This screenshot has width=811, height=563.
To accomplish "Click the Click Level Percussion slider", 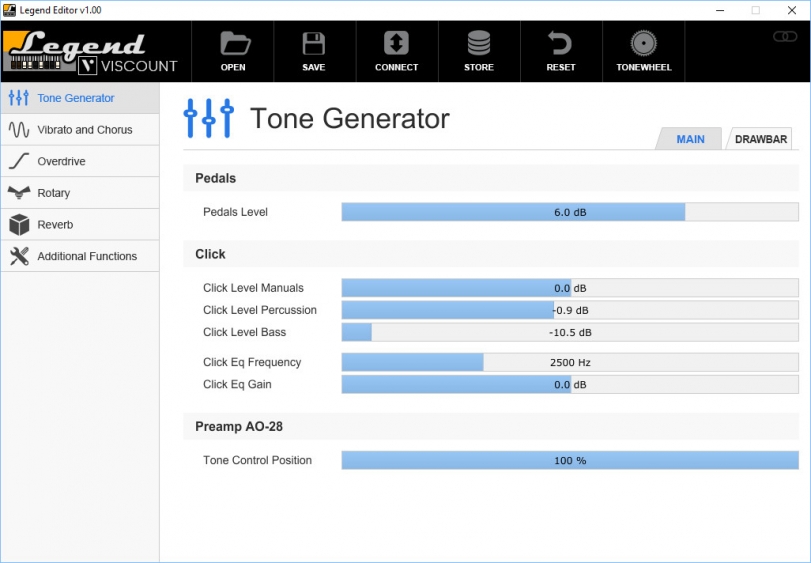I will (x=570, y=310).
